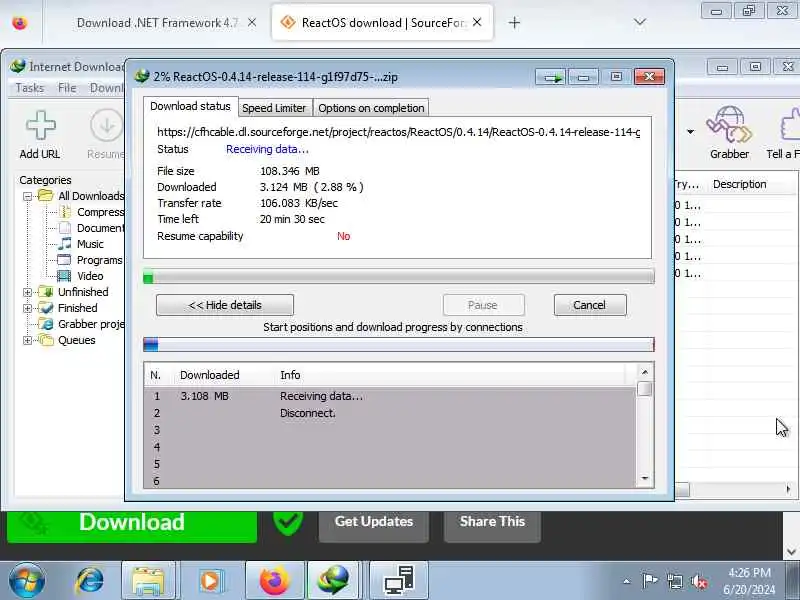Viewport: 800px width, 600px height.
Task: Click the download URL text in dialog
Action: [398, 132]
